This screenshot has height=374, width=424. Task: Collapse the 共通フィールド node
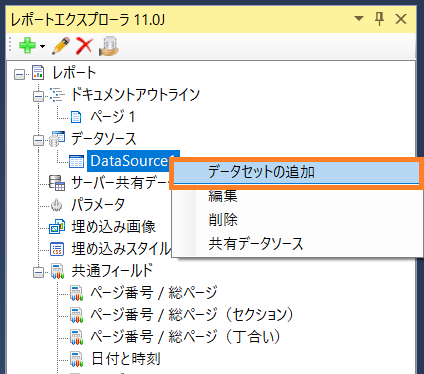(38, 273)
